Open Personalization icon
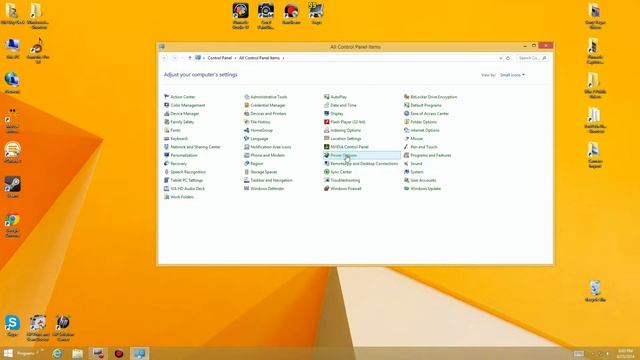This screenshot has height=360, width=640. (167, 155)
